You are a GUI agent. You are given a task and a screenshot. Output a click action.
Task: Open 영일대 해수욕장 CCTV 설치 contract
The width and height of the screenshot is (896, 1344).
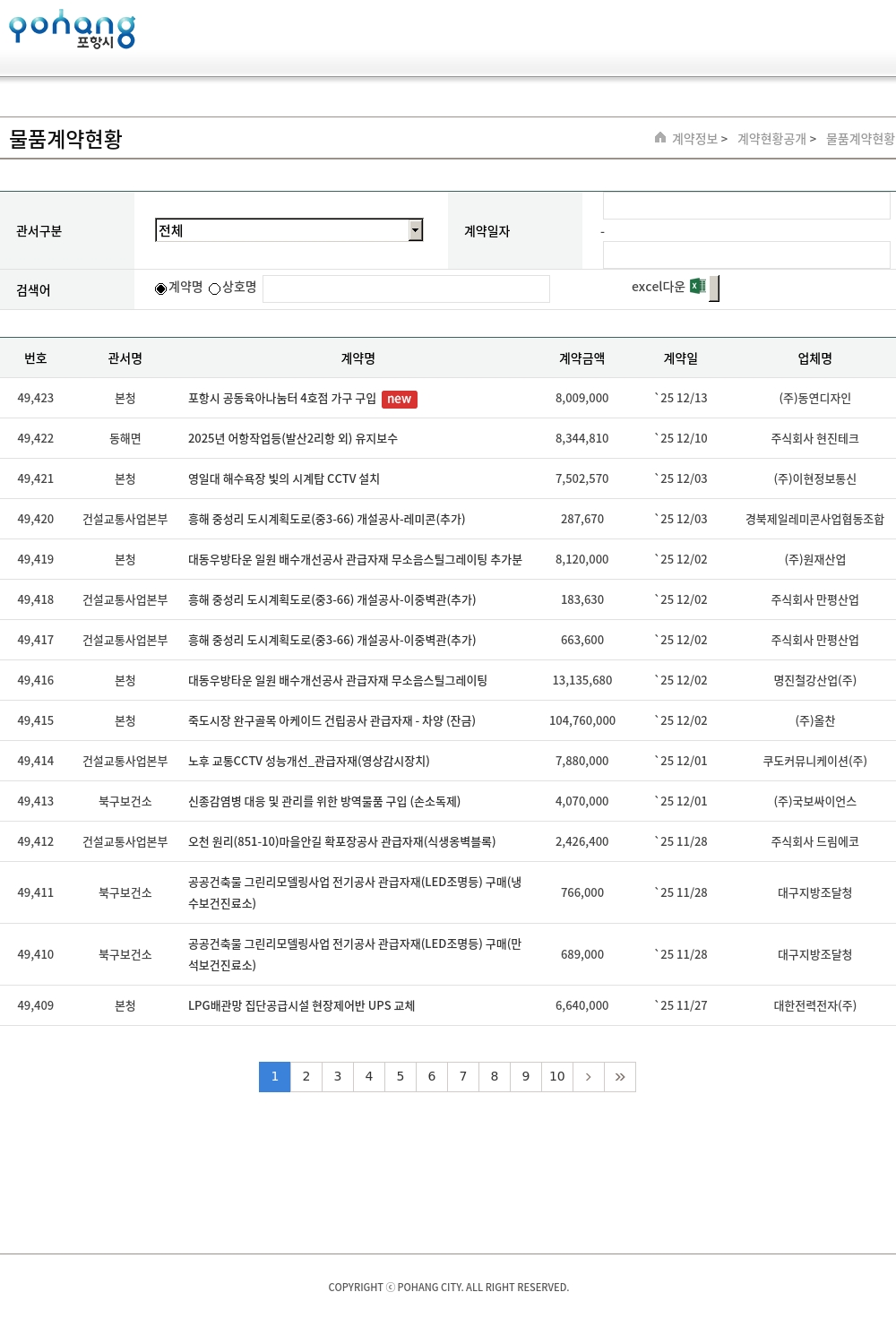(284, 479)
